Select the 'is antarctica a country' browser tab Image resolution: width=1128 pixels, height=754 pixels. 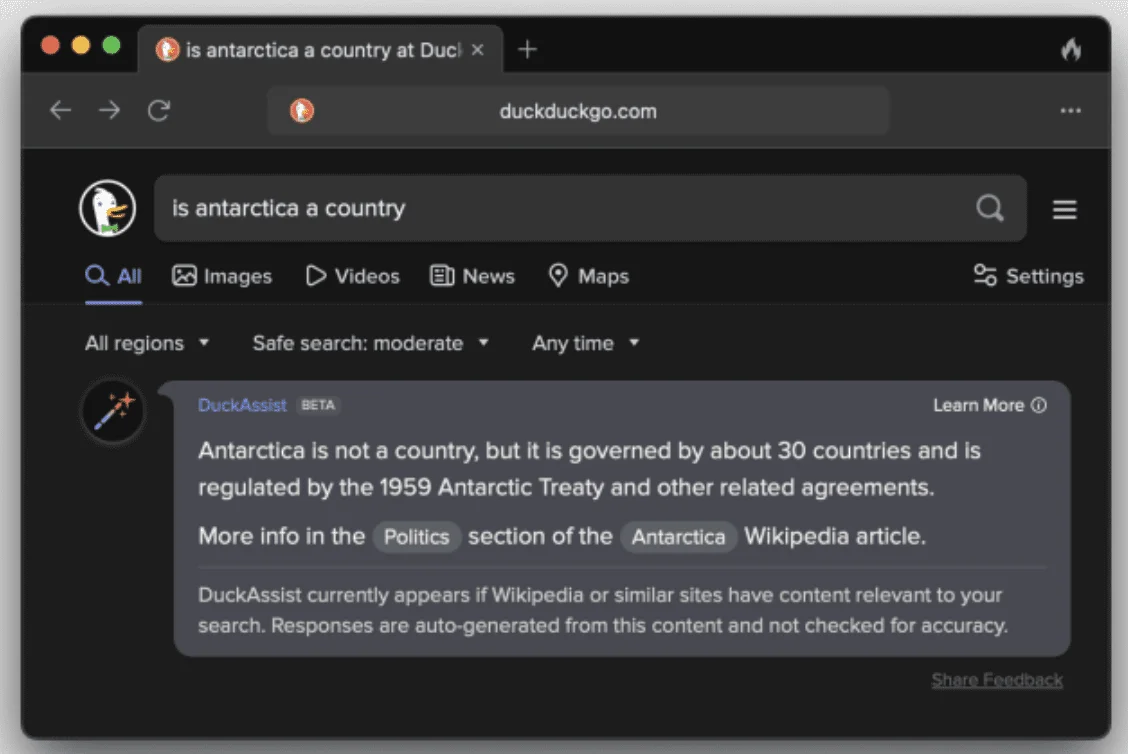320,50
